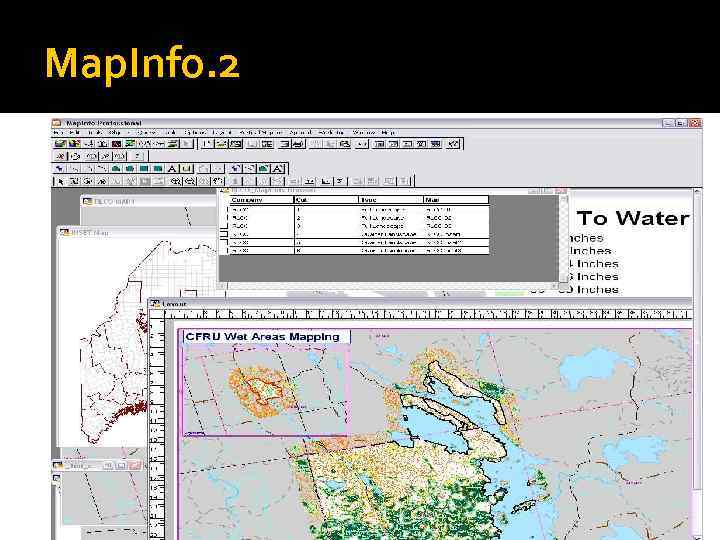Select the CFRU Wet Areas Mapping title text
720x540 pixels.
pos(262,337)
